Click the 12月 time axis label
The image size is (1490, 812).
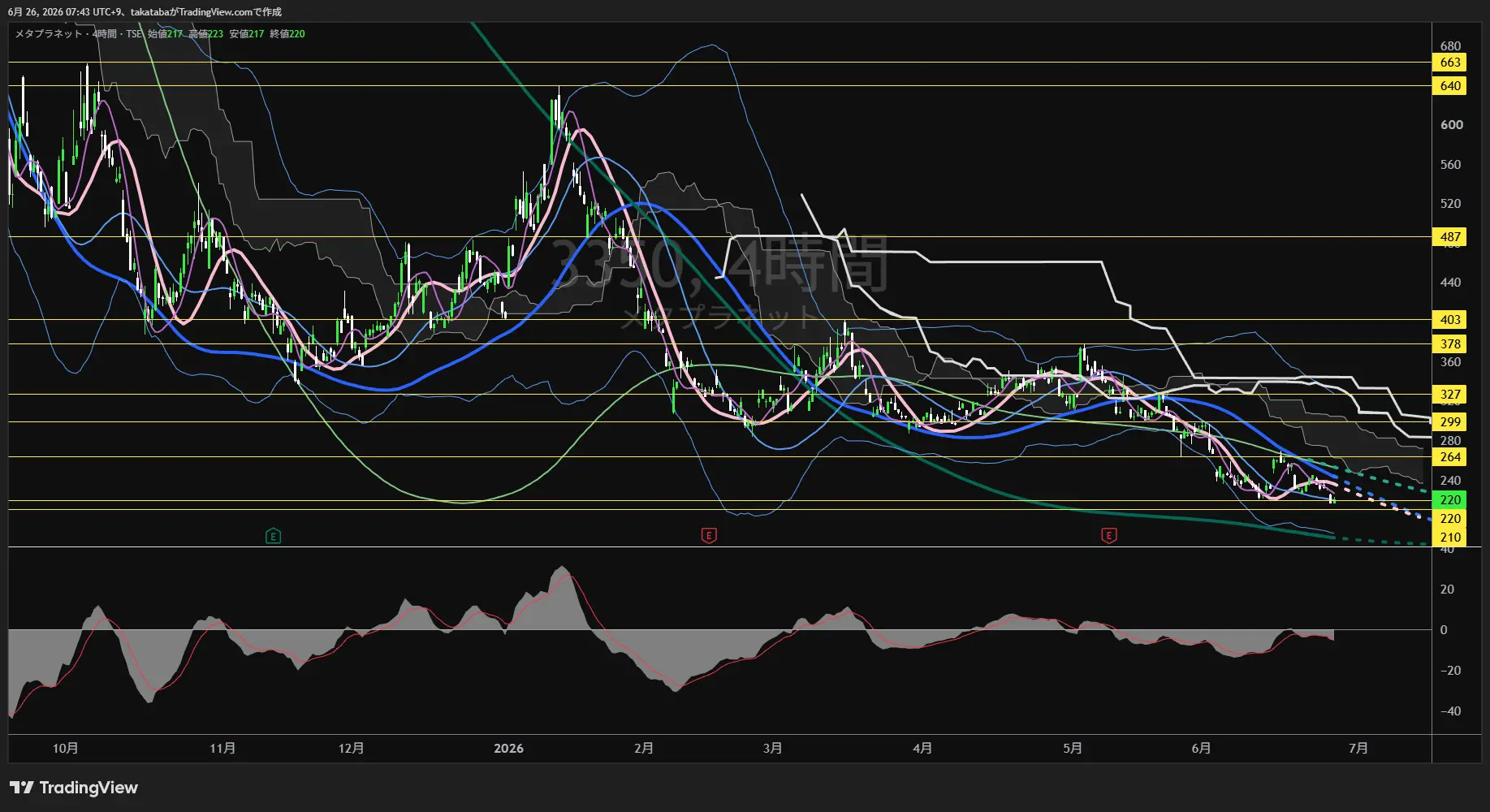(x=351, y=748)
